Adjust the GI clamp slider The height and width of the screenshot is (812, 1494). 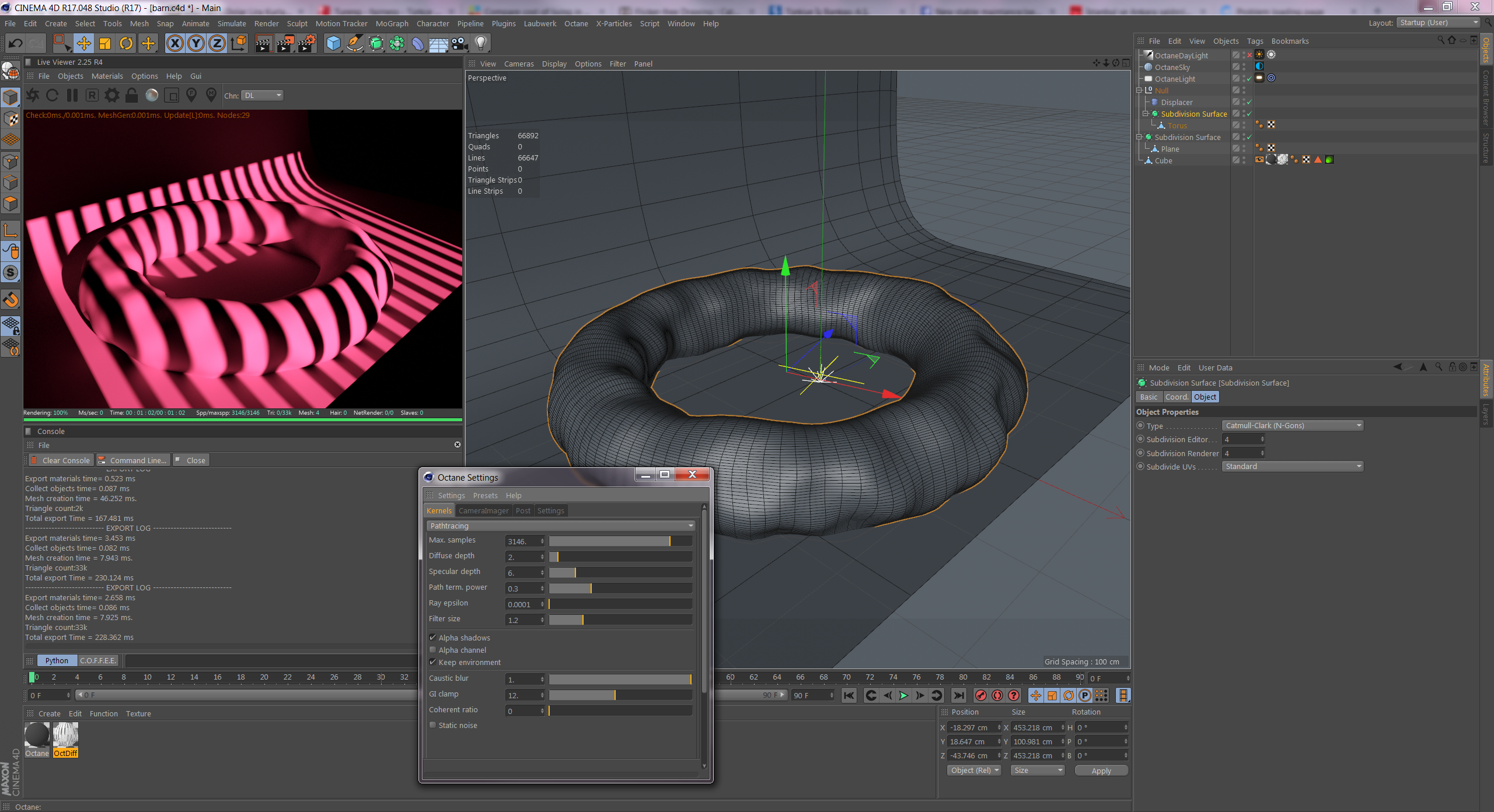(x=615, y=695)
